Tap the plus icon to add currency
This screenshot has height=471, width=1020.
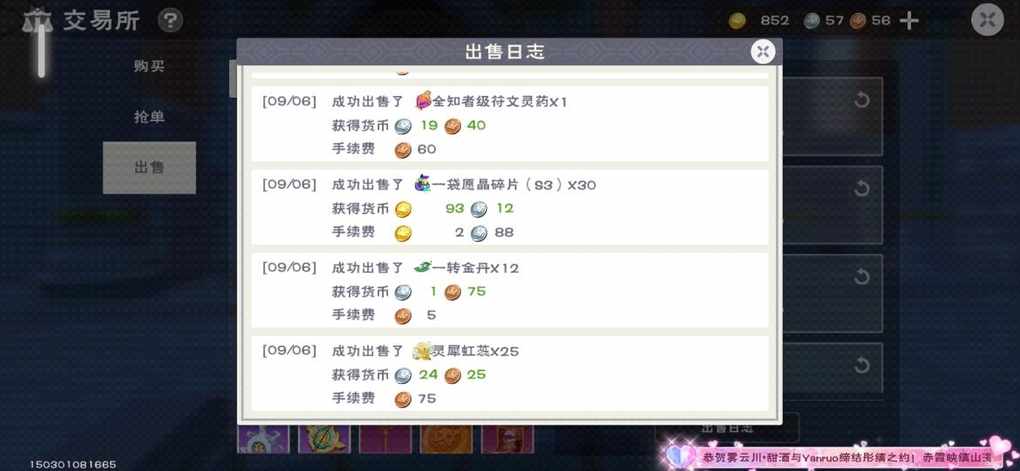[909, 21]
